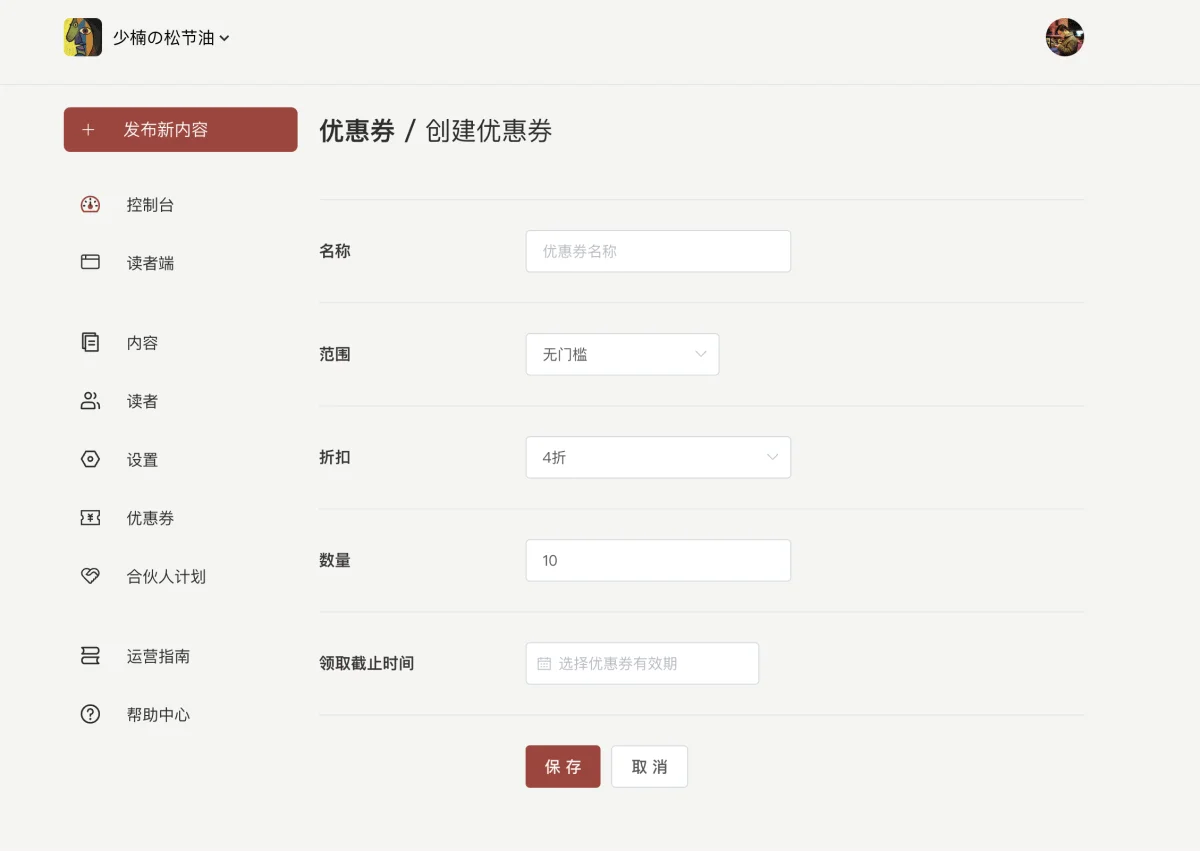Click the 设置 hexagon settings icon
Image resolution: width=1200 pixels, height=851 pixels.
[90, 460]
